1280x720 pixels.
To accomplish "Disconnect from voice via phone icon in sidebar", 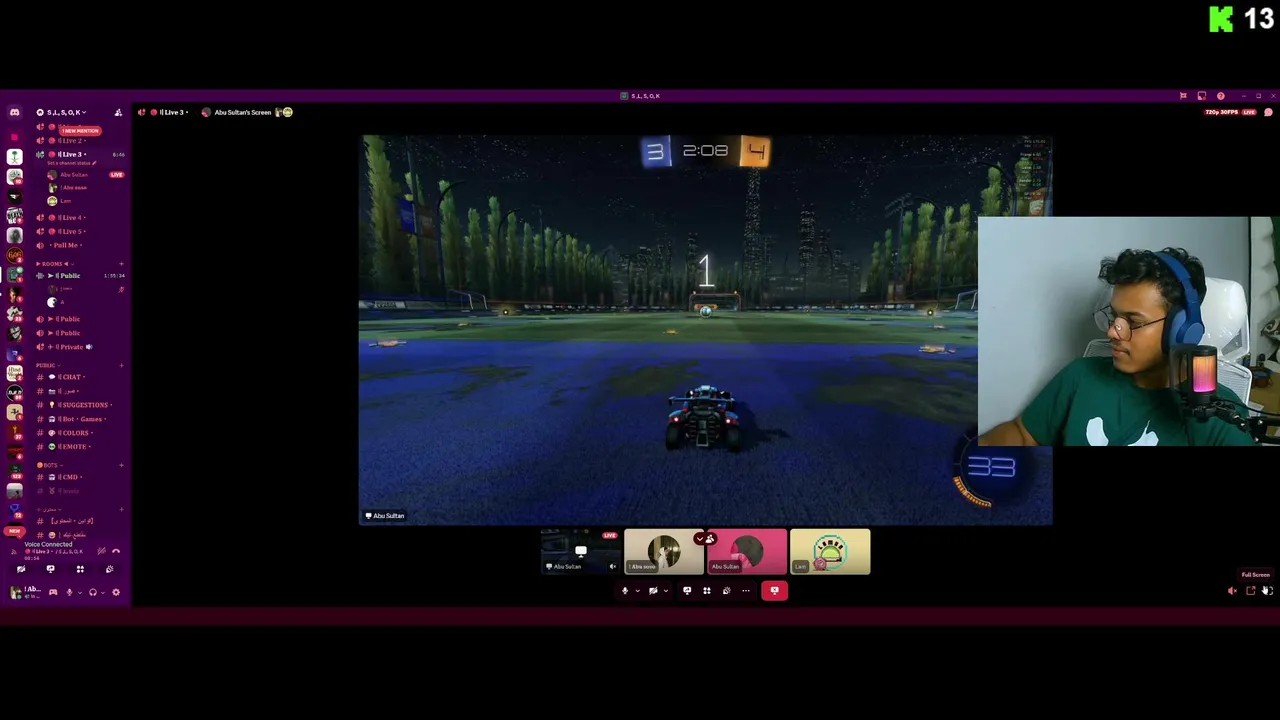I will (116, 551).
